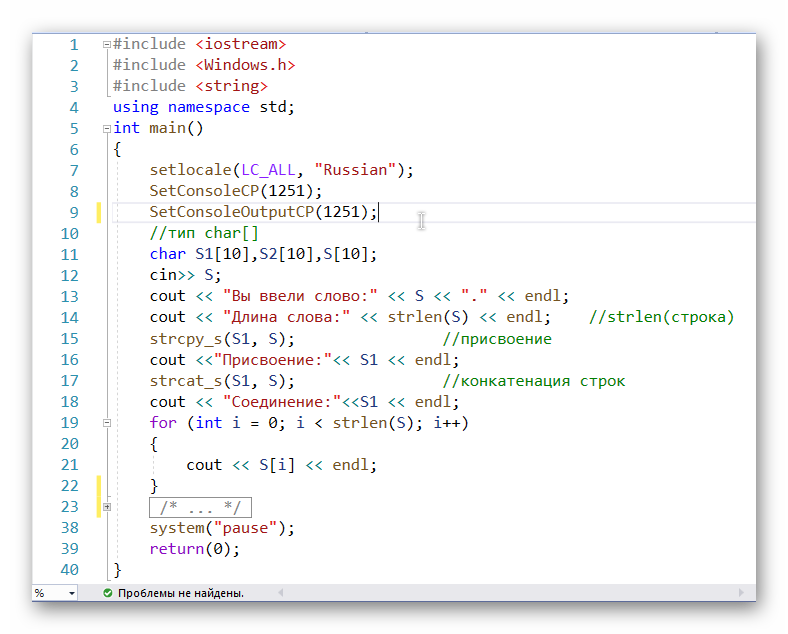Click the 'Проблемы не найдены' status text
The image size is (788, 634).
(180, 593)
